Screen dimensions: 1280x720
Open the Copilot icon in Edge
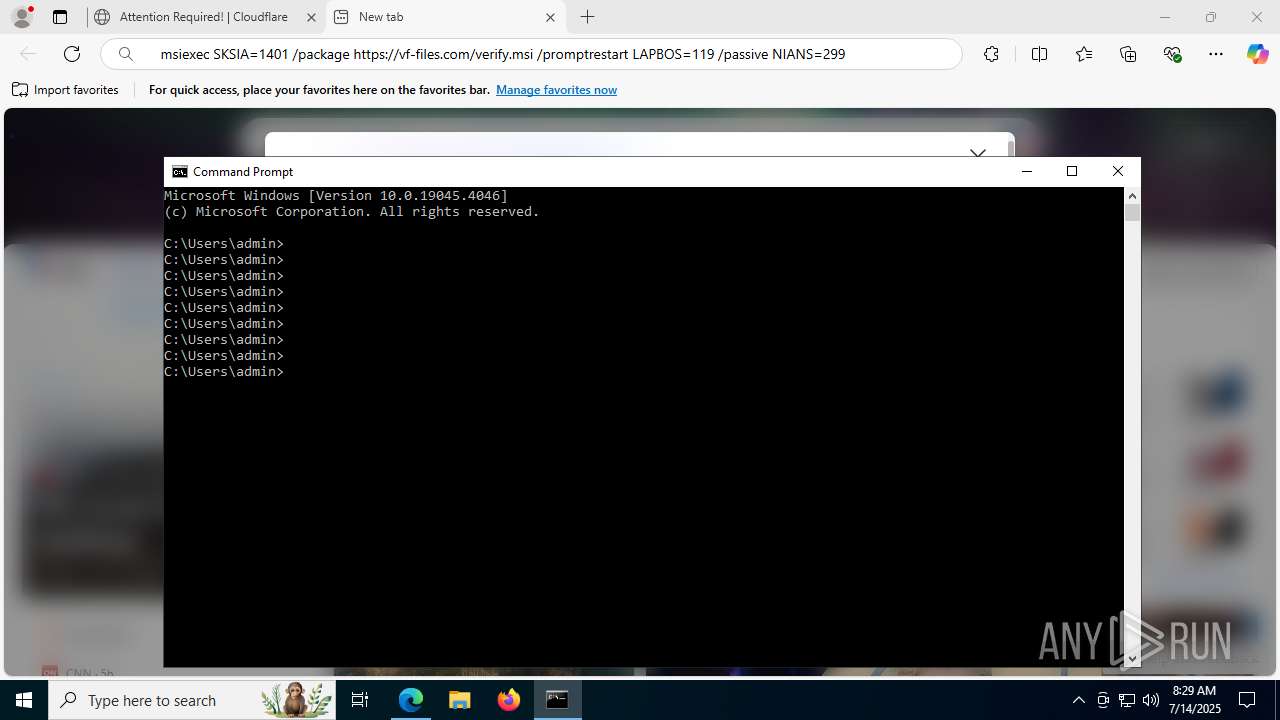pos(1257,54)
